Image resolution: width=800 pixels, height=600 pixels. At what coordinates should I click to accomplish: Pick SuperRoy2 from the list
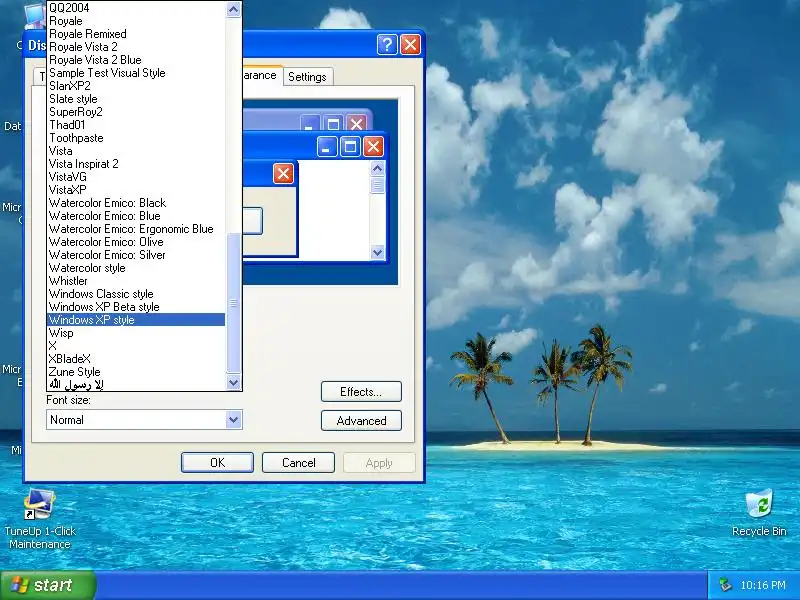(136, 112)
